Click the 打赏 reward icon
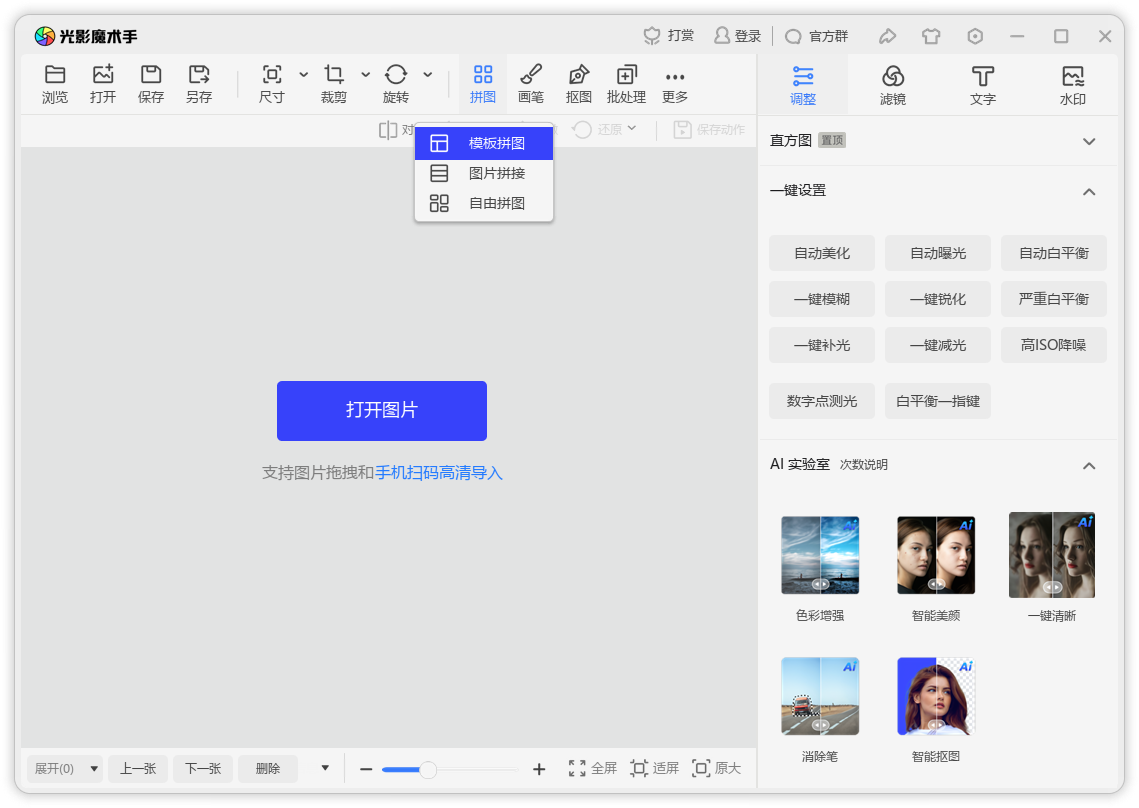 (x=669, y=35)
